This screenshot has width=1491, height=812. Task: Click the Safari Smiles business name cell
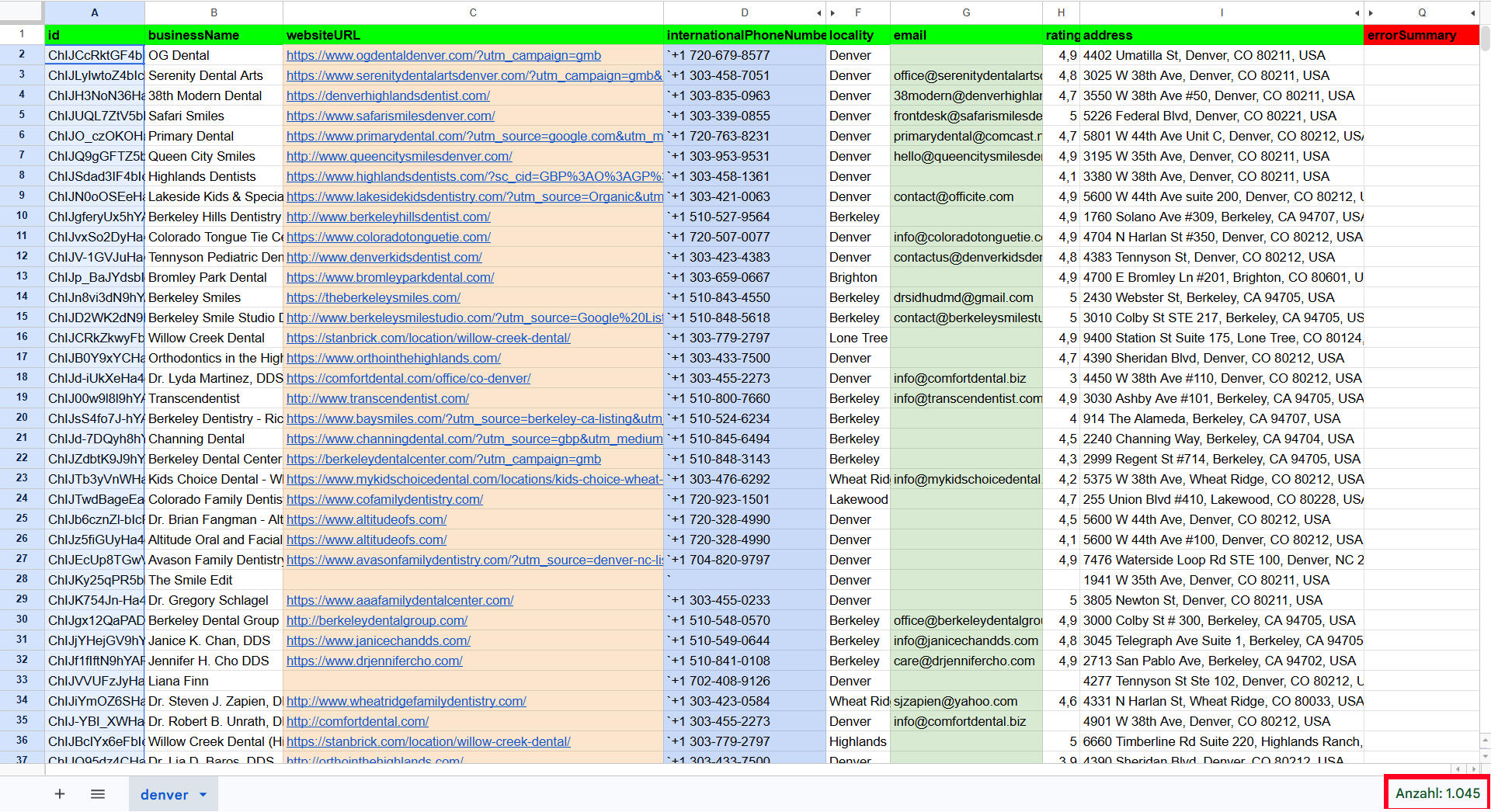[214, 116]
